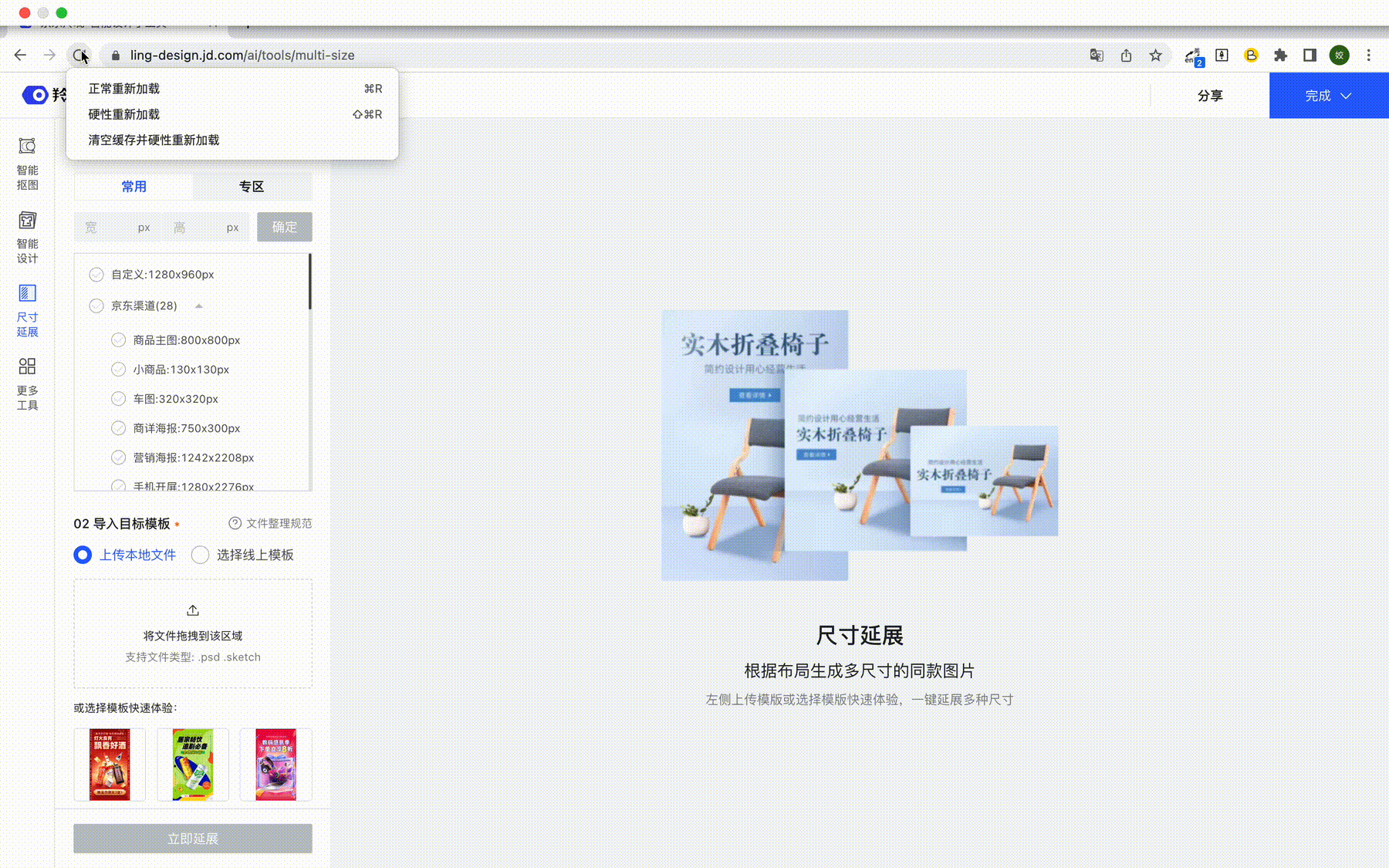Bookmark this page with the star icon
Screen dimensions: 1389x868
(x=1156, y=55)
